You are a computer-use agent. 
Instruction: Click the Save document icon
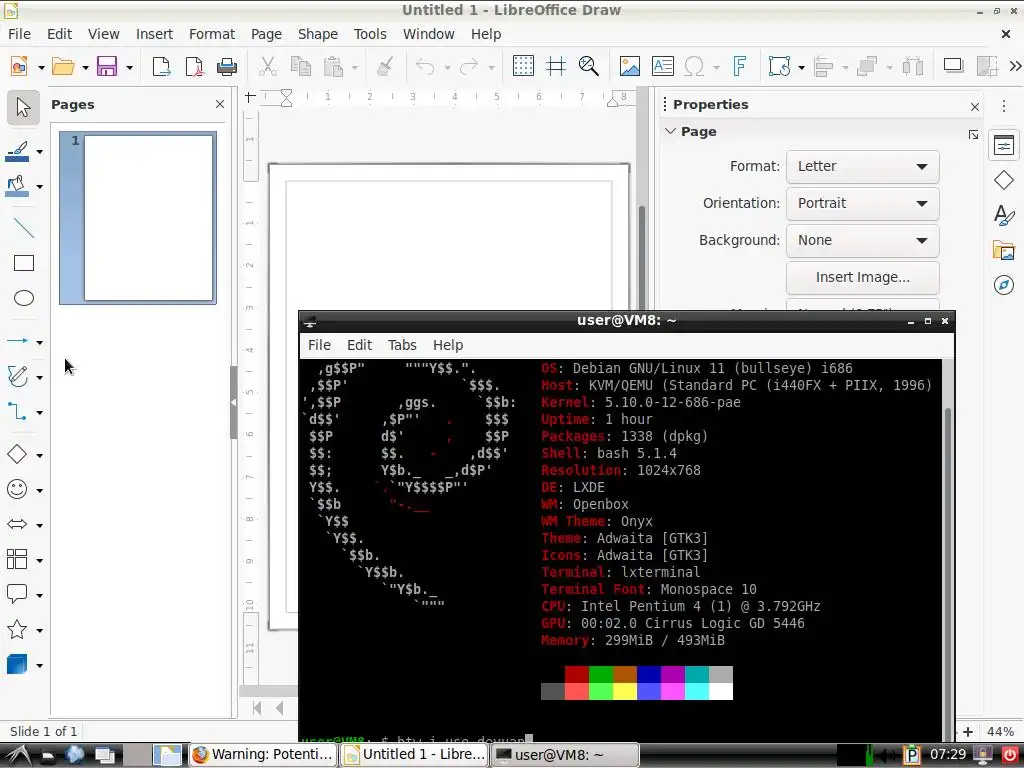pyautogui.click(x=107, y=66)
